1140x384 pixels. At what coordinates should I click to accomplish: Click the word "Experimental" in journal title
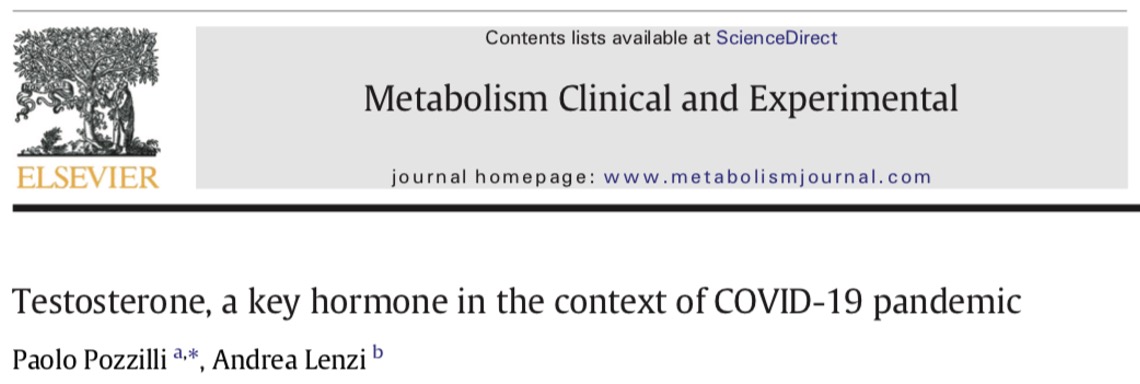(853, 101)
